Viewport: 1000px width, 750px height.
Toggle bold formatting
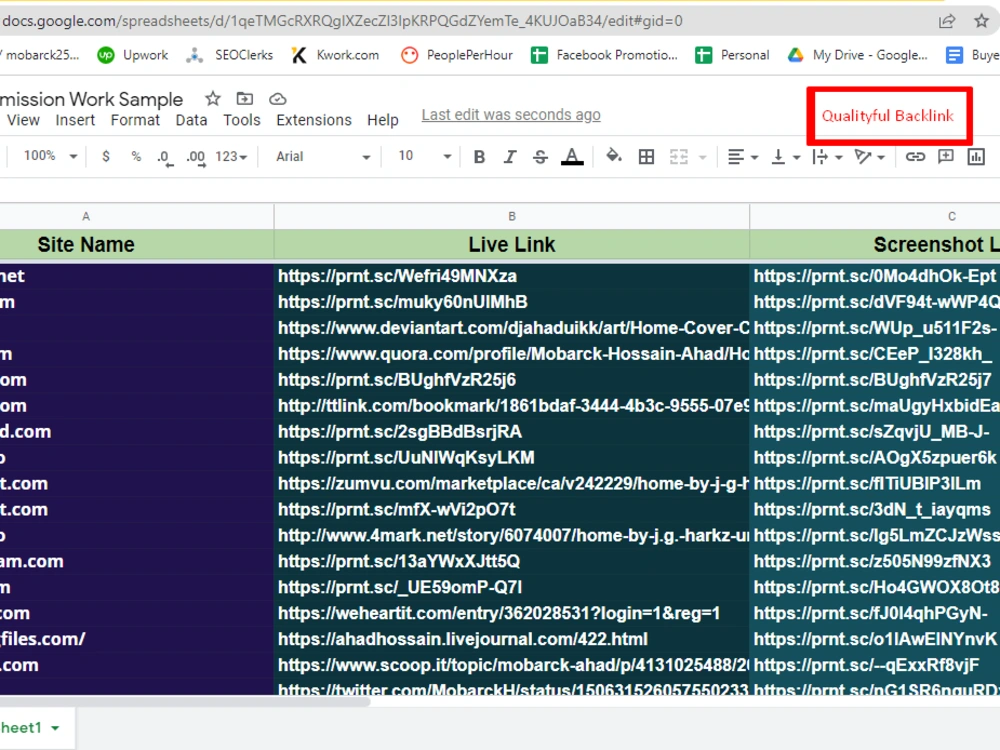(479, 157)
